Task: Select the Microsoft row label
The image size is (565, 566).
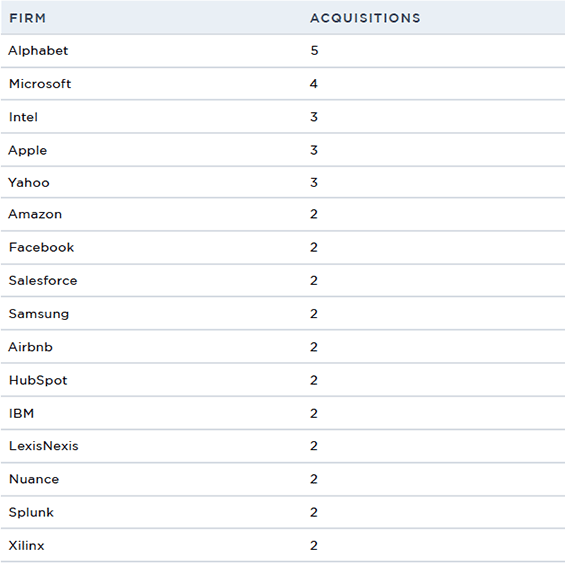Action: [x=40, y=84]
